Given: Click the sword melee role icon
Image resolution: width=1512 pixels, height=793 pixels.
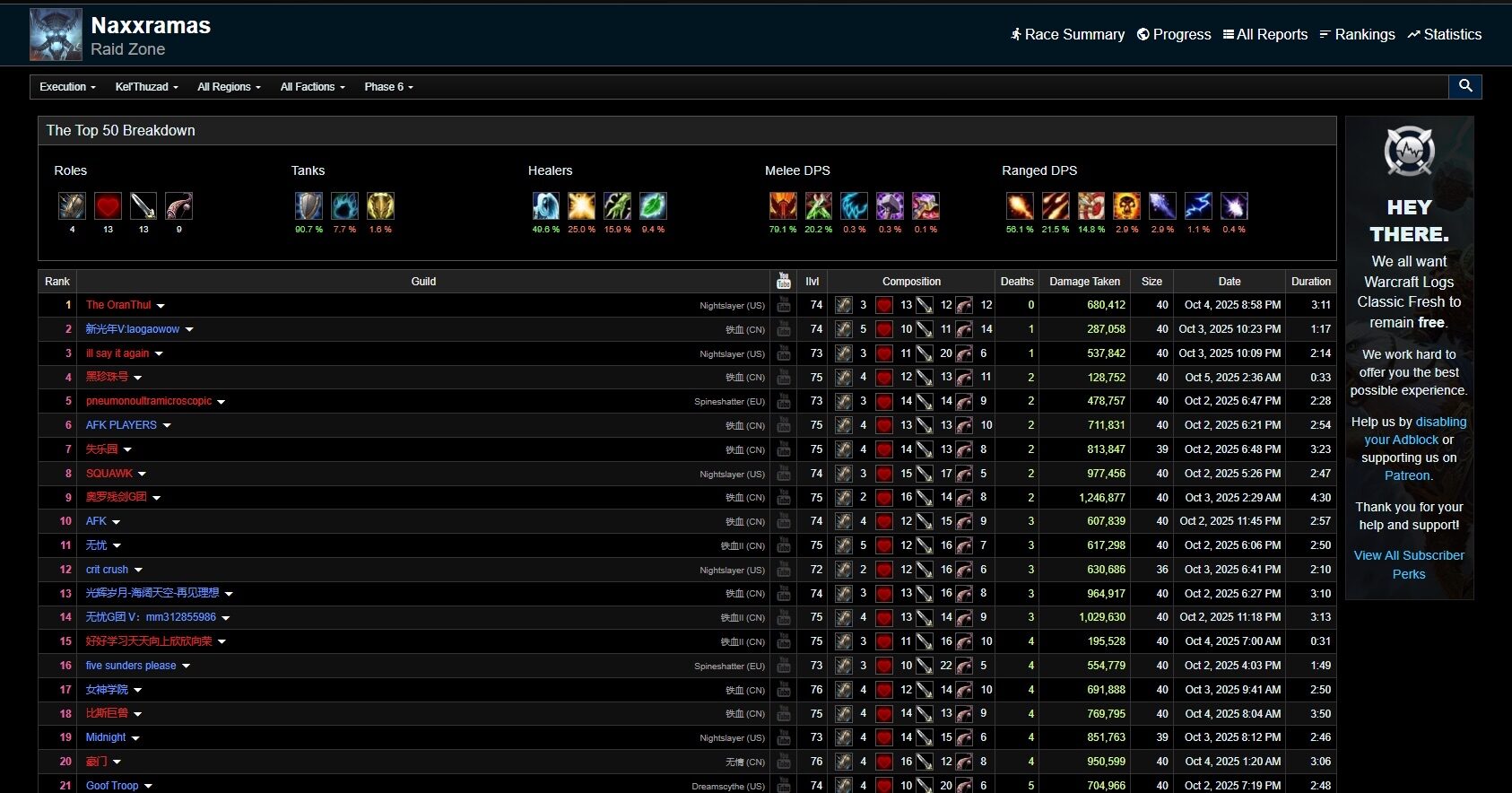Looking at the screenshot, I should [x=143, y=206].
